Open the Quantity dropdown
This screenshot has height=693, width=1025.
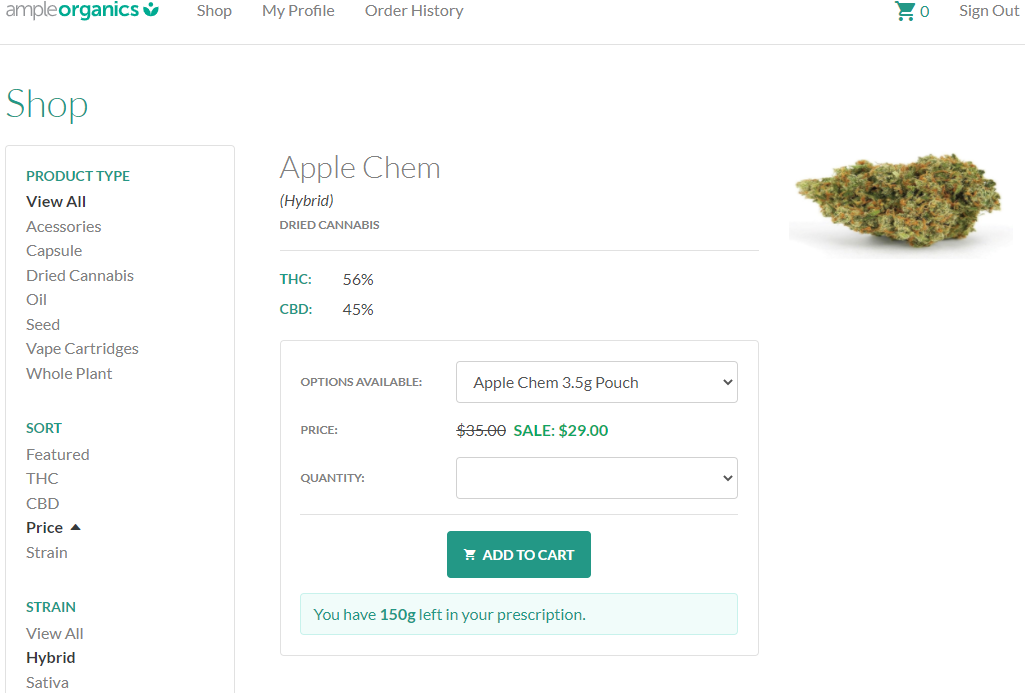596,478
